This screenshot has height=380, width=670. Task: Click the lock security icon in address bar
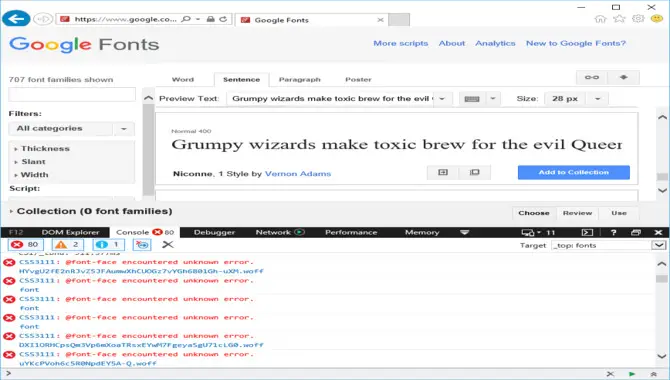210,19
